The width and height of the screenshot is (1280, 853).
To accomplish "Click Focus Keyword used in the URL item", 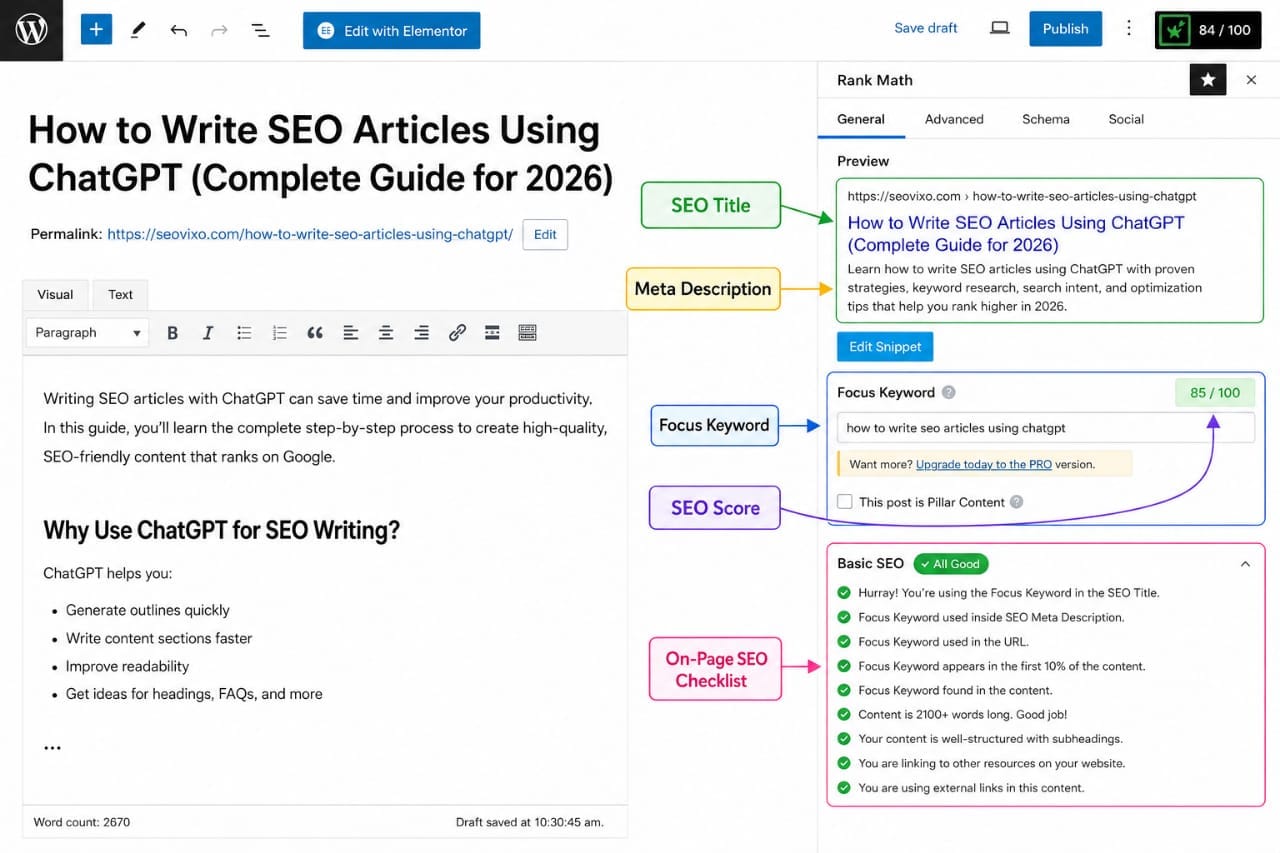I will (x=943, y=642).
